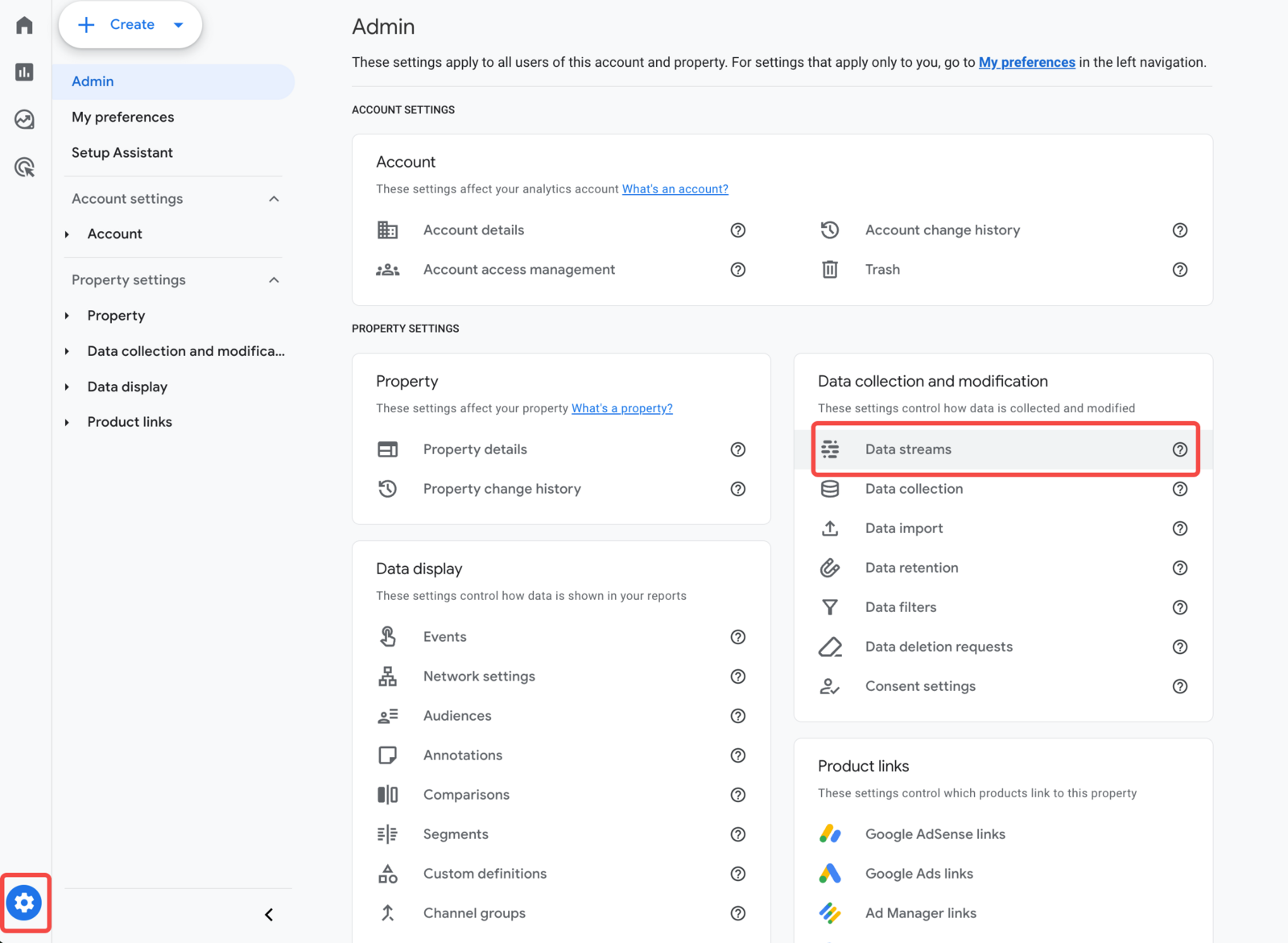Click help icon beside Account details

click(737, 230)
